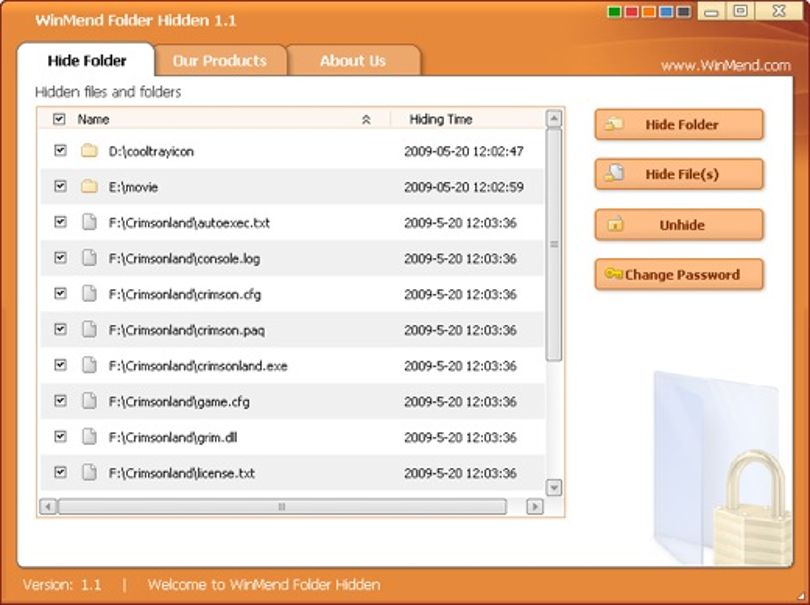Click the horizontal scroll right arrow

click(535, 506)
